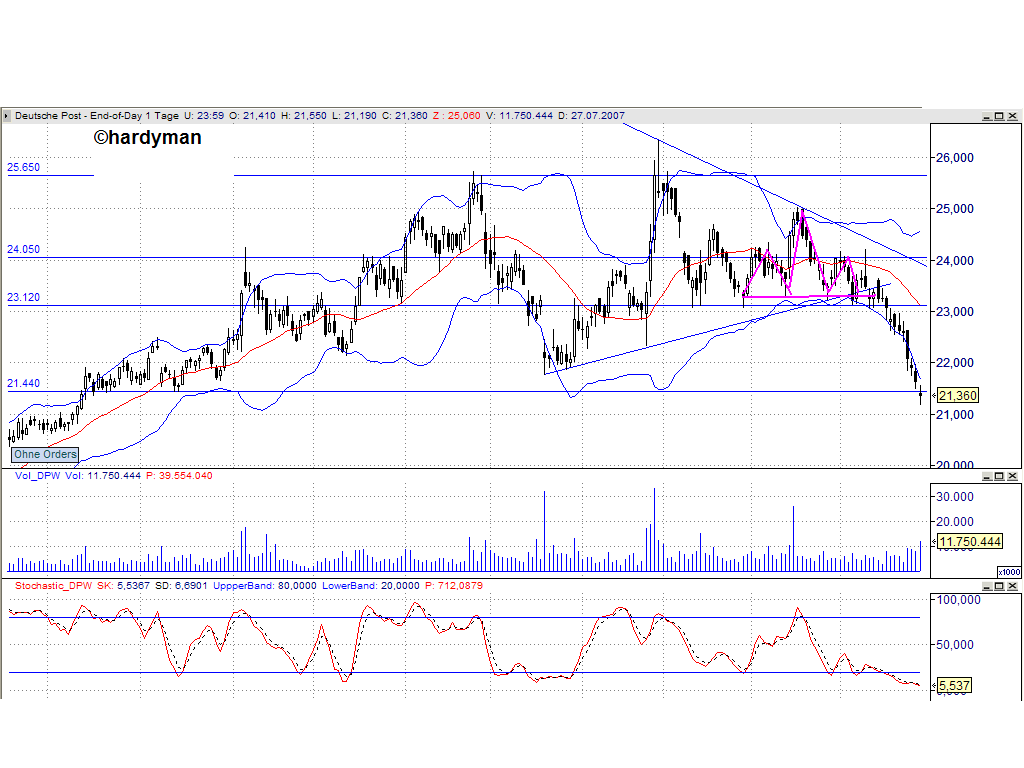Maximize the Deutsche Post chart panel

click(x=999, y=115)
